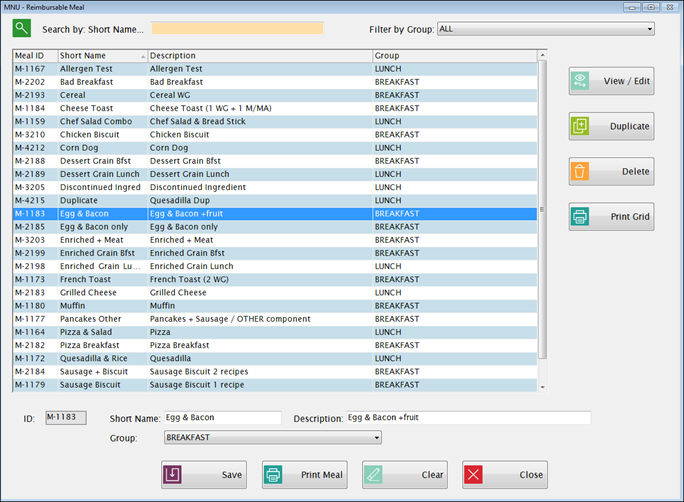Click the Delete button label
Screen dimensions: 684x502
pos(635,171)
